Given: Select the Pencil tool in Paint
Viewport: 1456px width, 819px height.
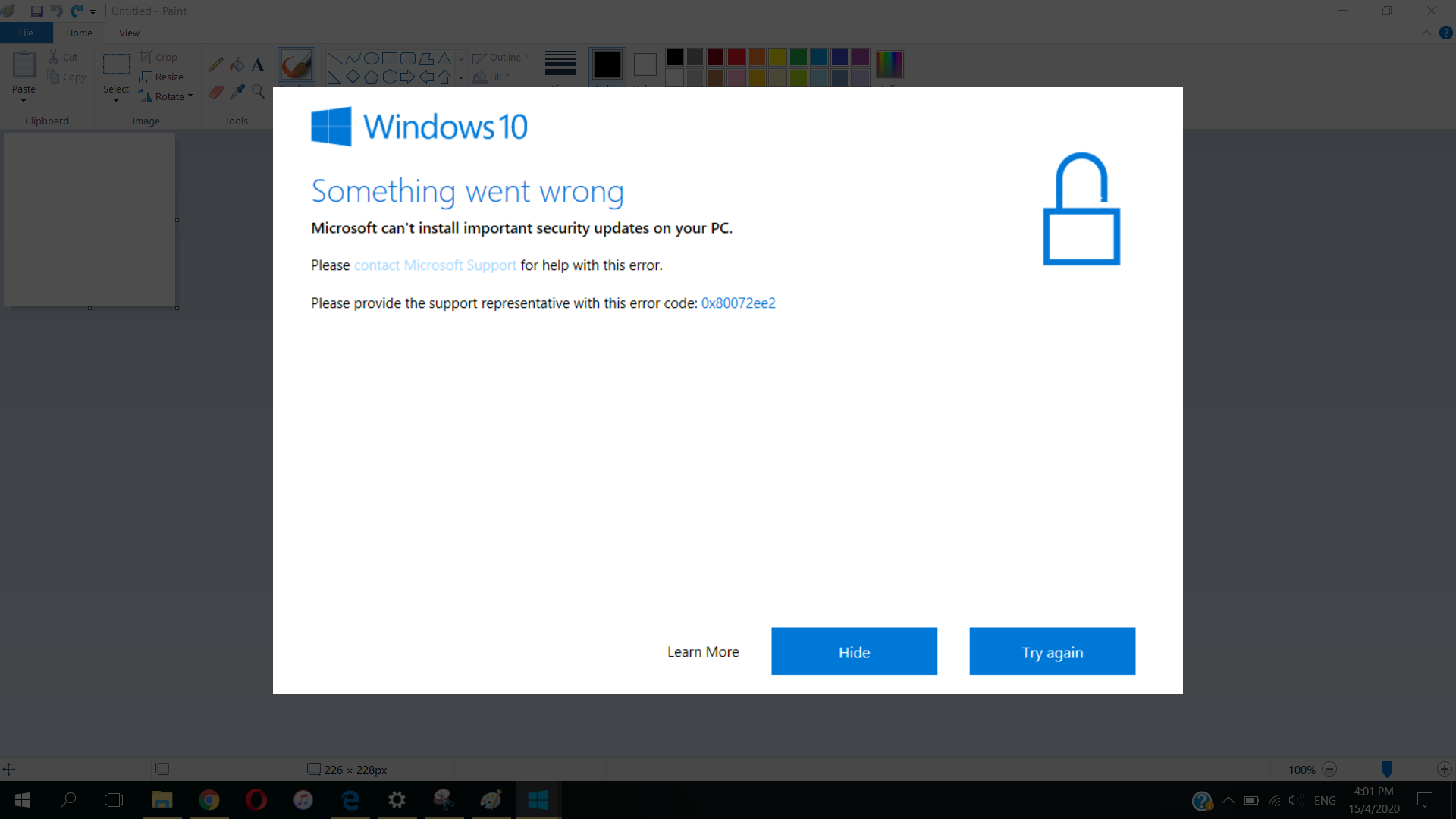Looking at the screenshot, I should coord(215,65).
